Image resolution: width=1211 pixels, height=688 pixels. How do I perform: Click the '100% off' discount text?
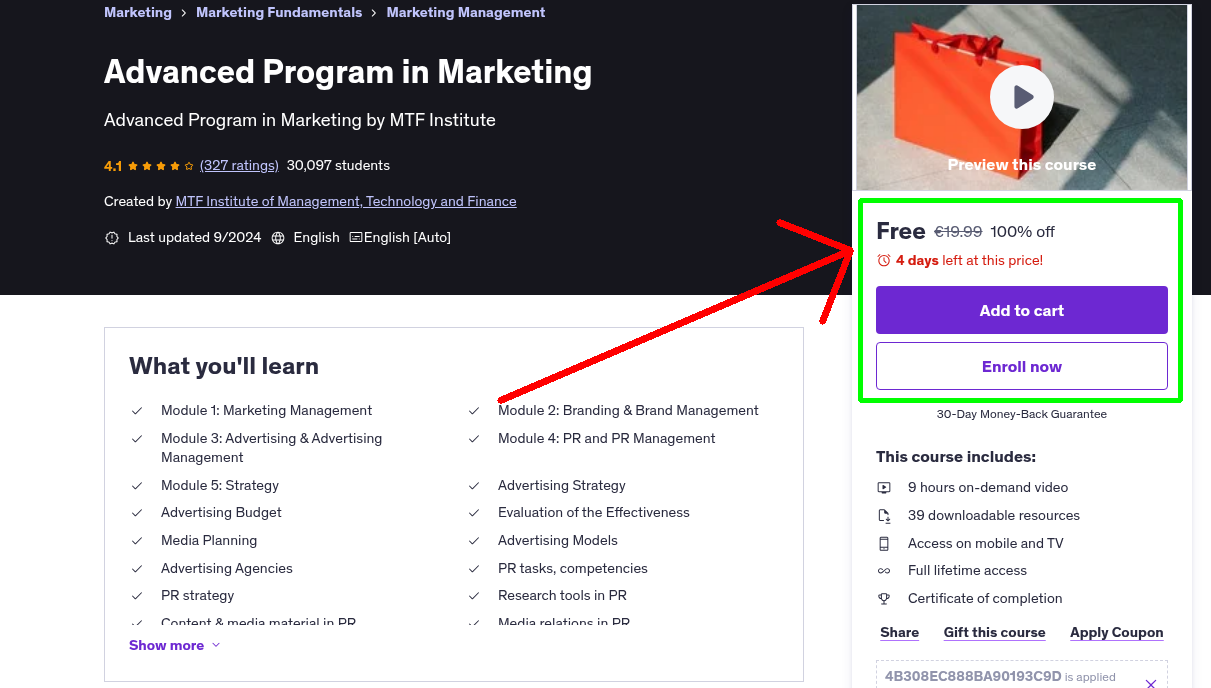pyautogui.click(x=1023, y=232)
